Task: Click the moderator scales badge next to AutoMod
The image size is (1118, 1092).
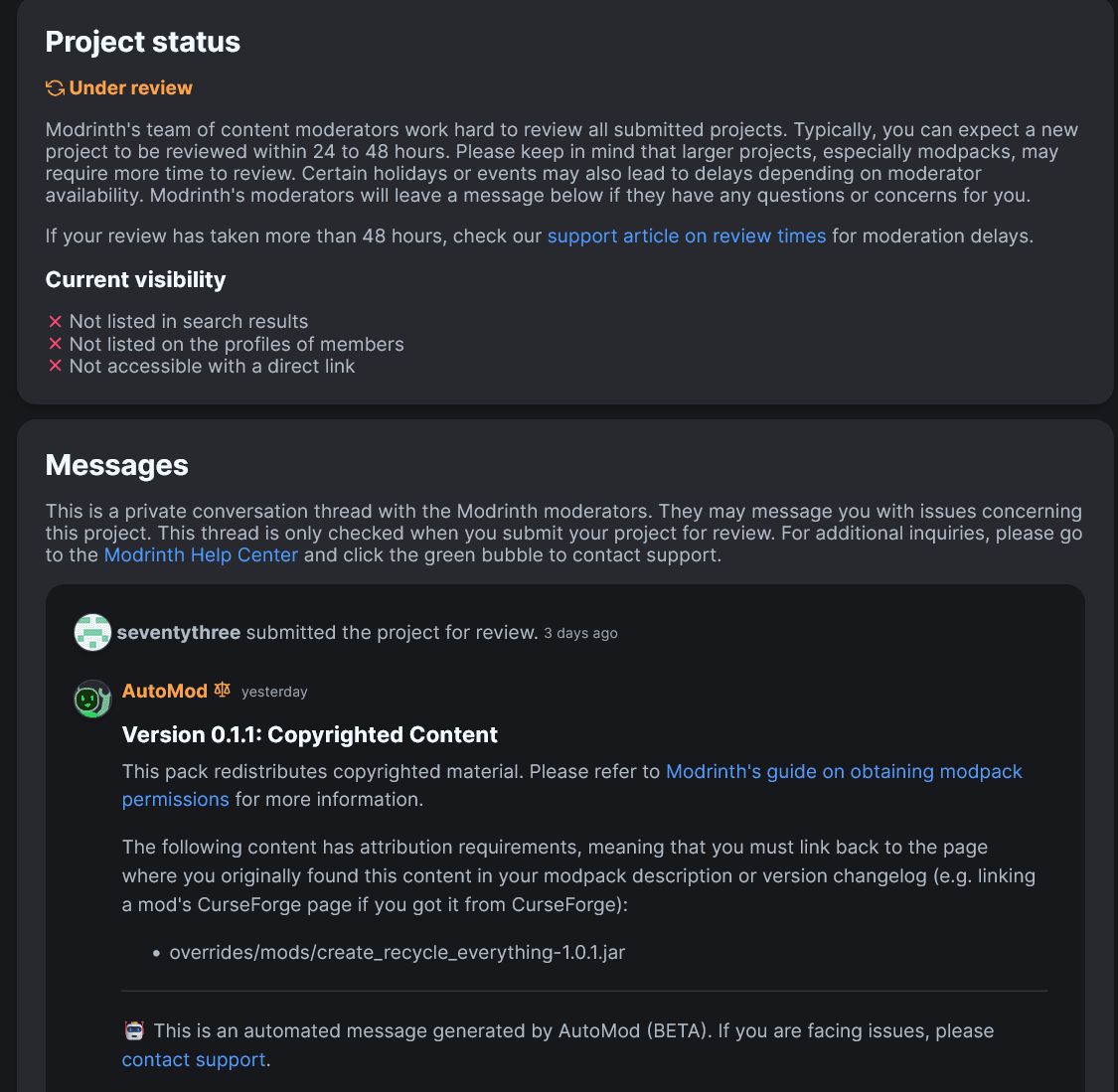Action: [223, 690]
